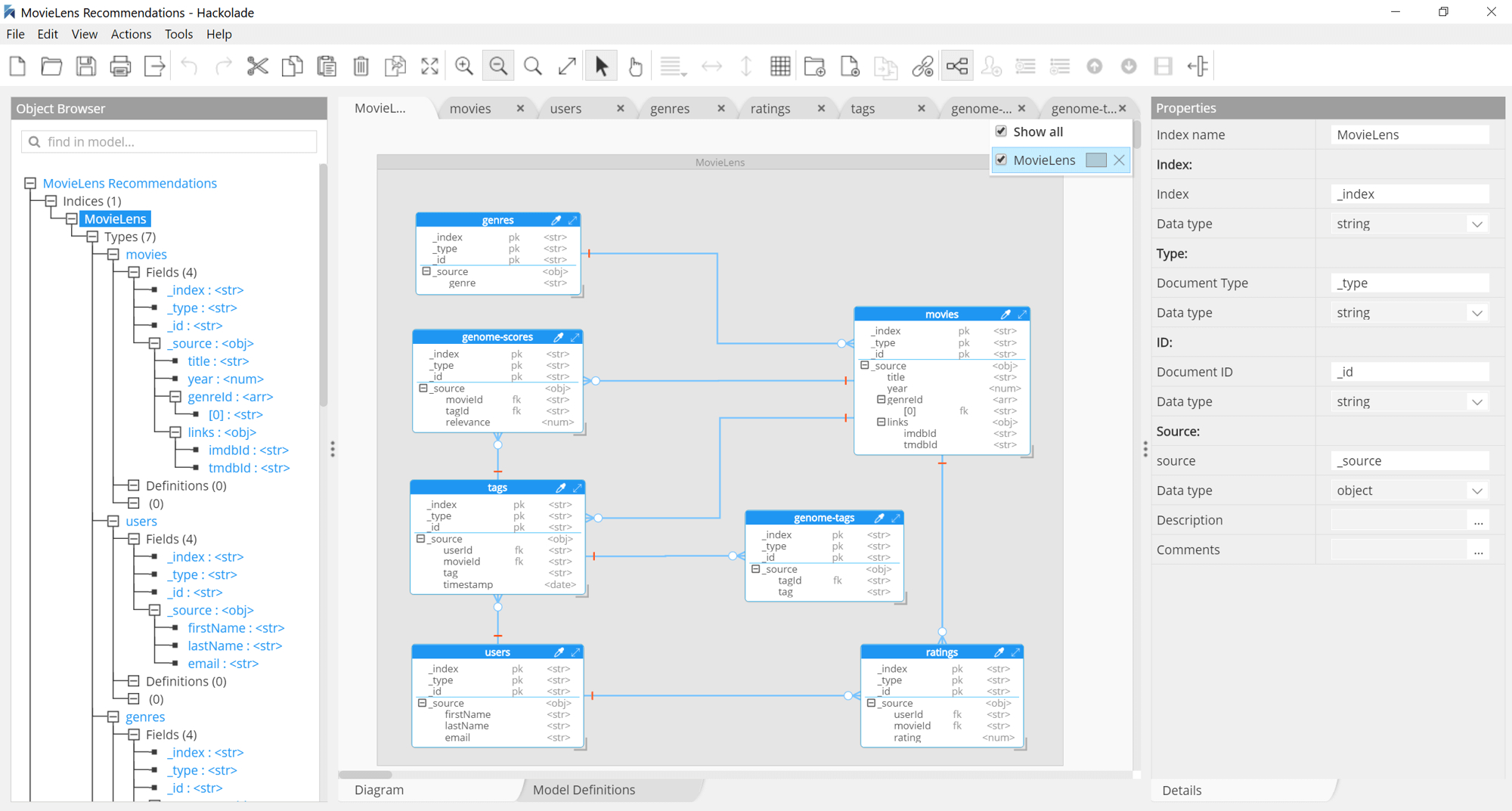This screenshot has width=1512, height=811.
Task: Select the diagram relationships toolbar icon
Action: 957,66
